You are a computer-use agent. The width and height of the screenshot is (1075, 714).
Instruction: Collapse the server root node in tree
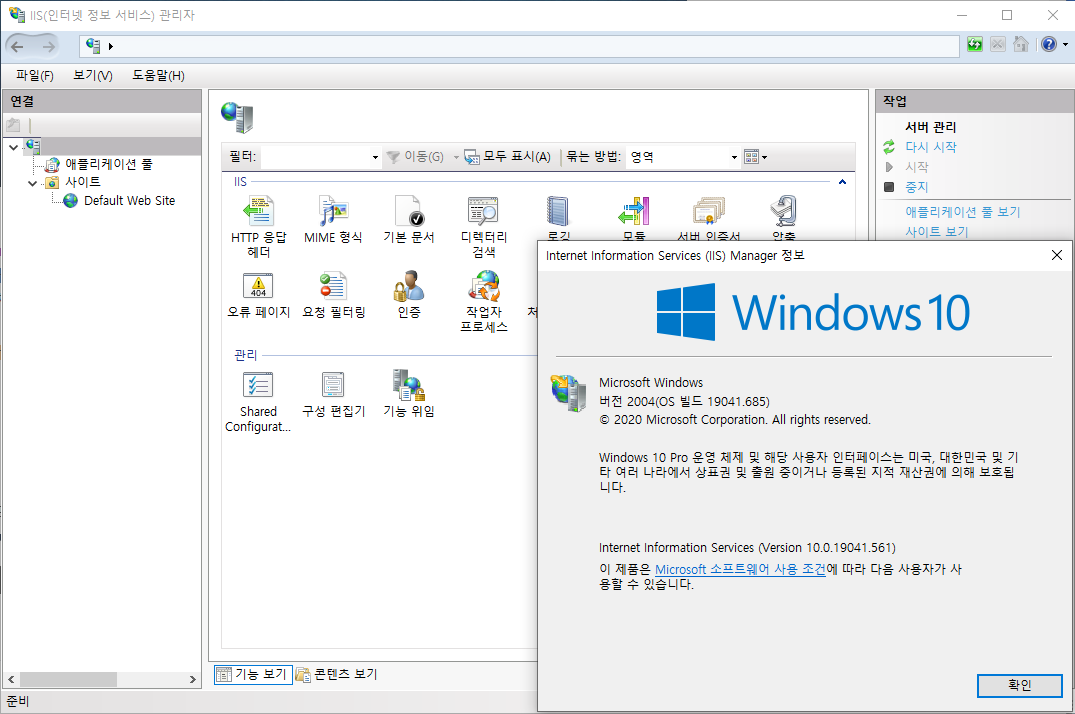[x=13, y=147]
